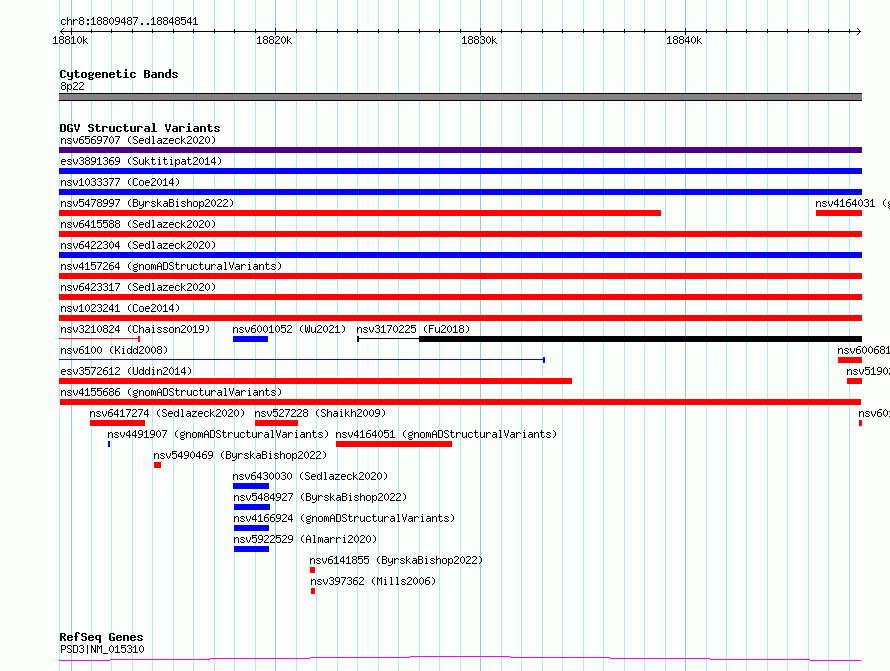Screen dimensions: 890x671
Task: Select the blue nsv4166924 variant bar
Action: tap(251, 528)
